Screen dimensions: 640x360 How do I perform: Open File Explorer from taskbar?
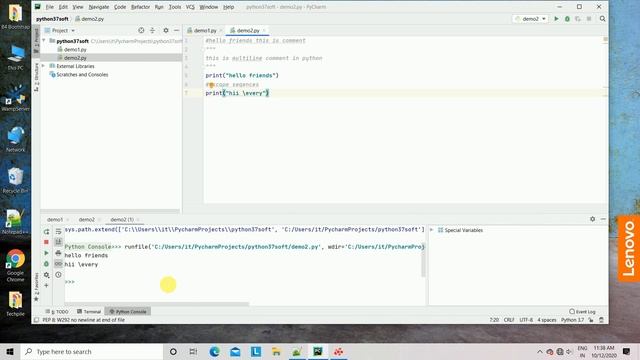click(x=276, y=351)
